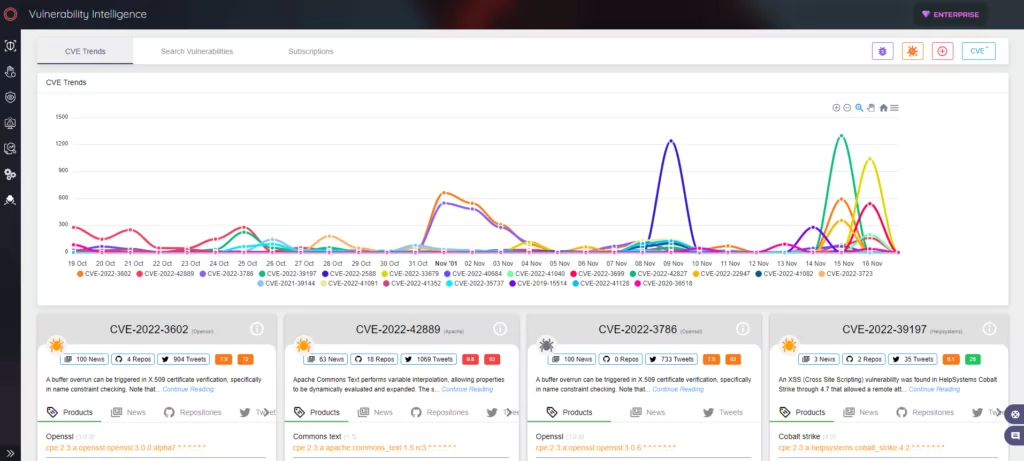Zoom out on the CVE Trends chart
The width and height of the screenshot is (1024, 461).
point(847,108)
